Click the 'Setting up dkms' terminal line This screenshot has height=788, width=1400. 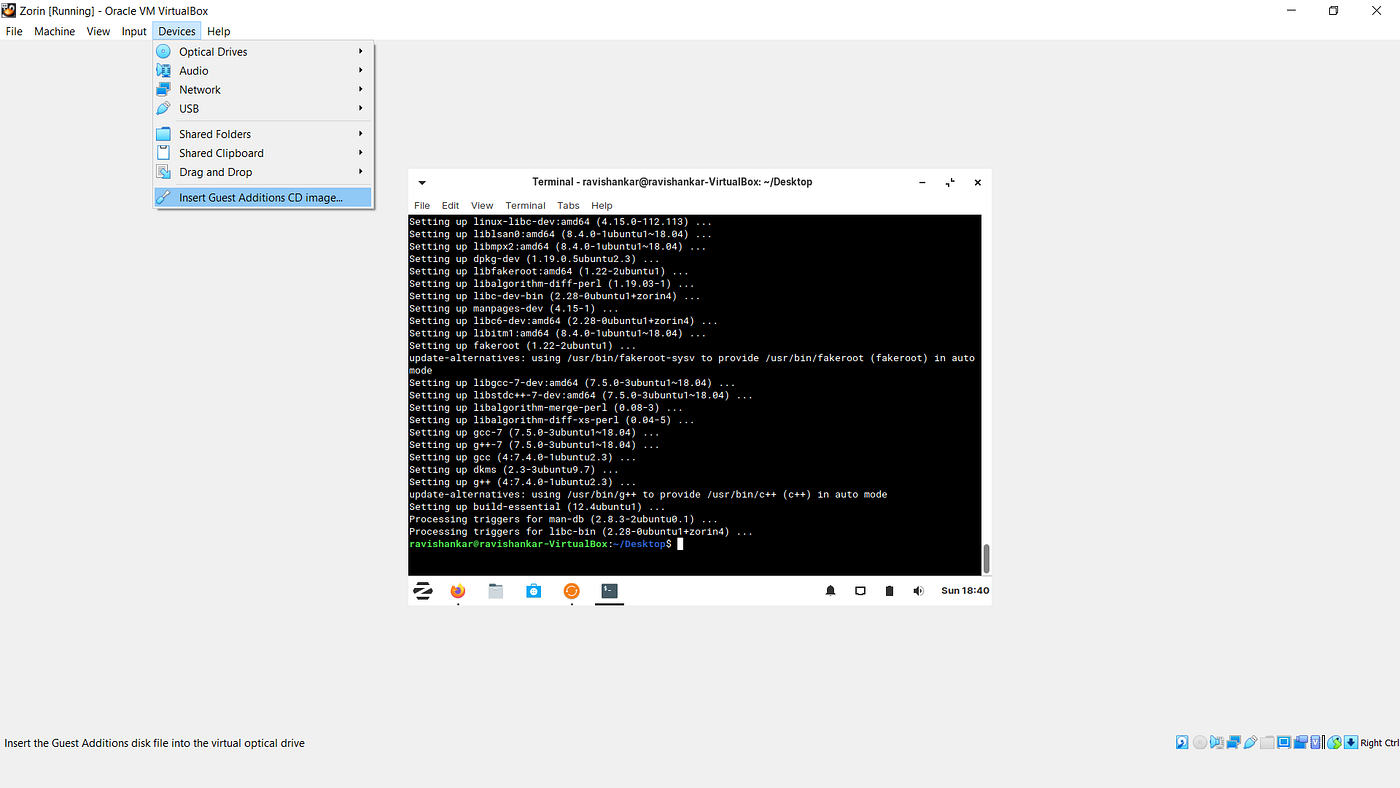pyautogui.click(x=514, y=469)
